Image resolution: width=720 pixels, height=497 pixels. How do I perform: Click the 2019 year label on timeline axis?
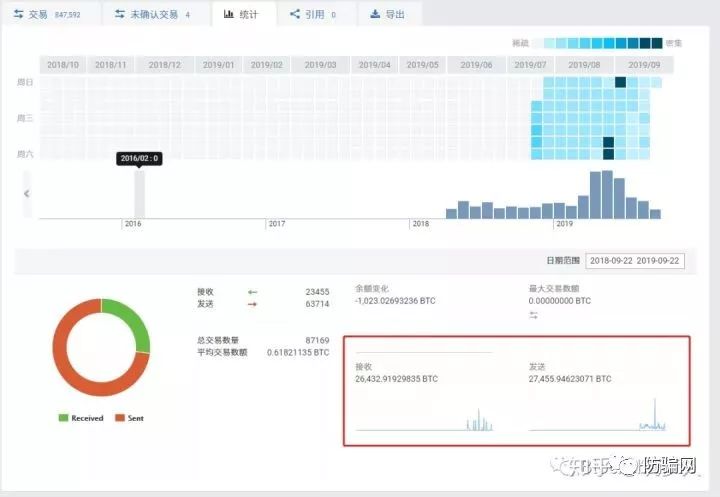(x=564, y=224)
